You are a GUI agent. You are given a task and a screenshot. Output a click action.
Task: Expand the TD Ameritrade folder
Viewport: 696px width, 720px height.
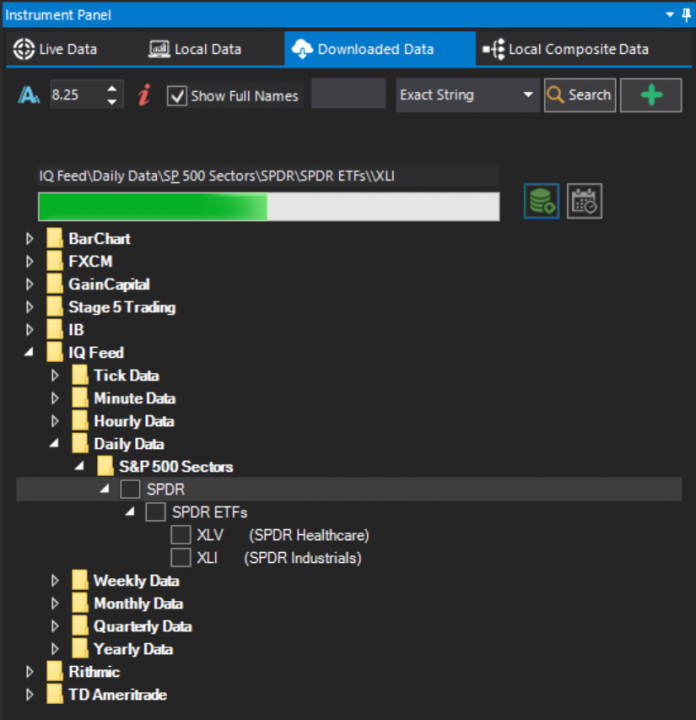click(30, 694)
